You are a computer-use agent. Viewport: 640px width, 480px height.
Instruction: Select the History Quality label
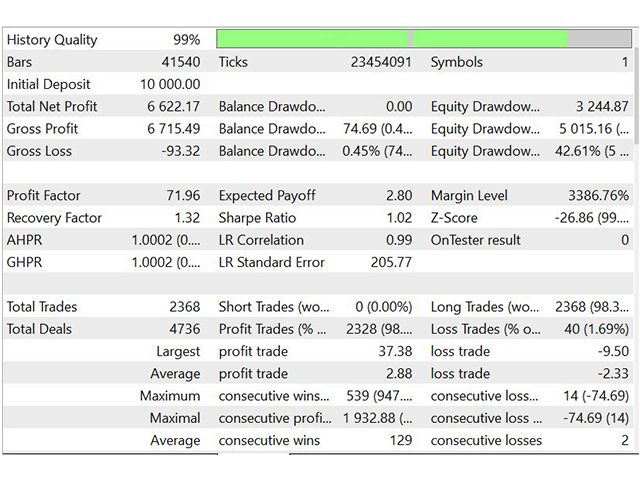(x=52, y=40)
